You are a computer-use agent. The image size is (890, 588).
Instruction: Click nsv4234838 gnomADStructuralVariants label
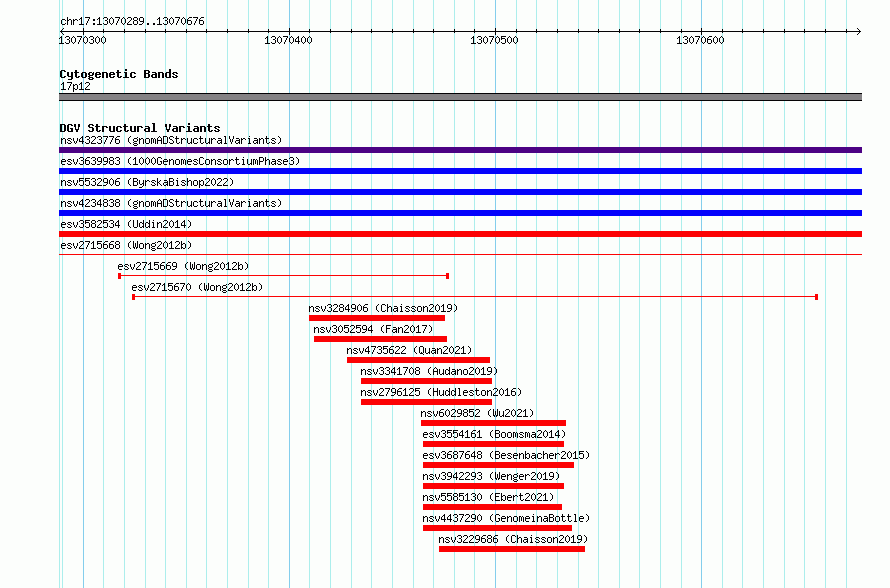pos(171,203)
